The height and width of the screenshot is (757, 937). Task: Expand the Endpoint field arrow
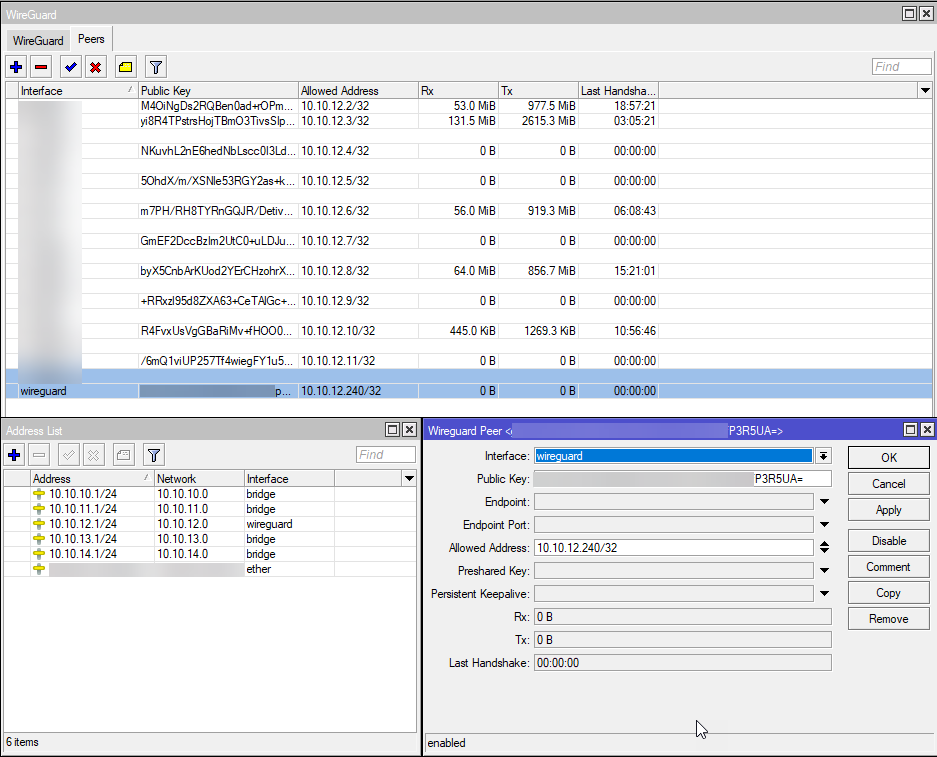point(824,502)
